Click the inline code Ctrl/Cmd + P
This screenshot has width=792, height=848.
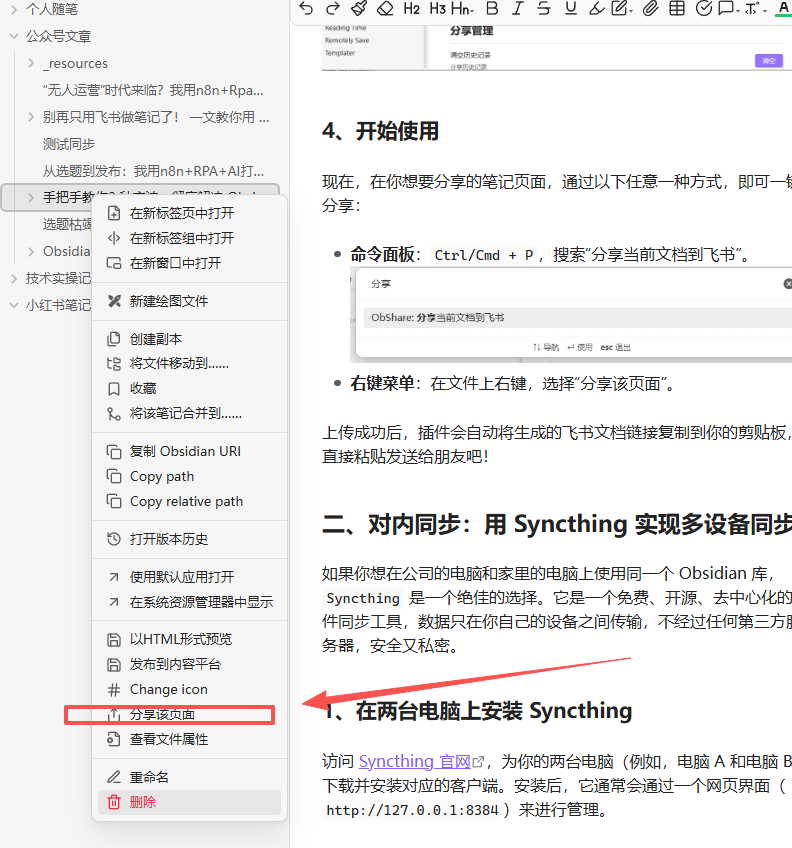click(x=484, y=255)
